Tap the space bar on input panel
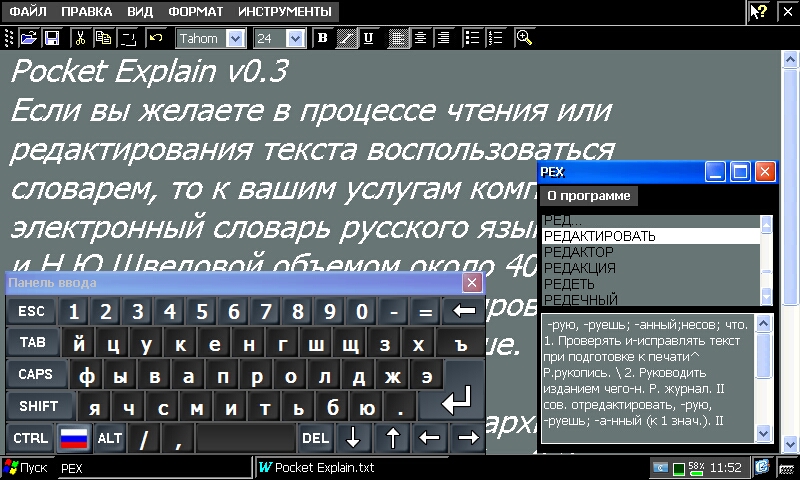800x480 pixels. pos(245,438)
